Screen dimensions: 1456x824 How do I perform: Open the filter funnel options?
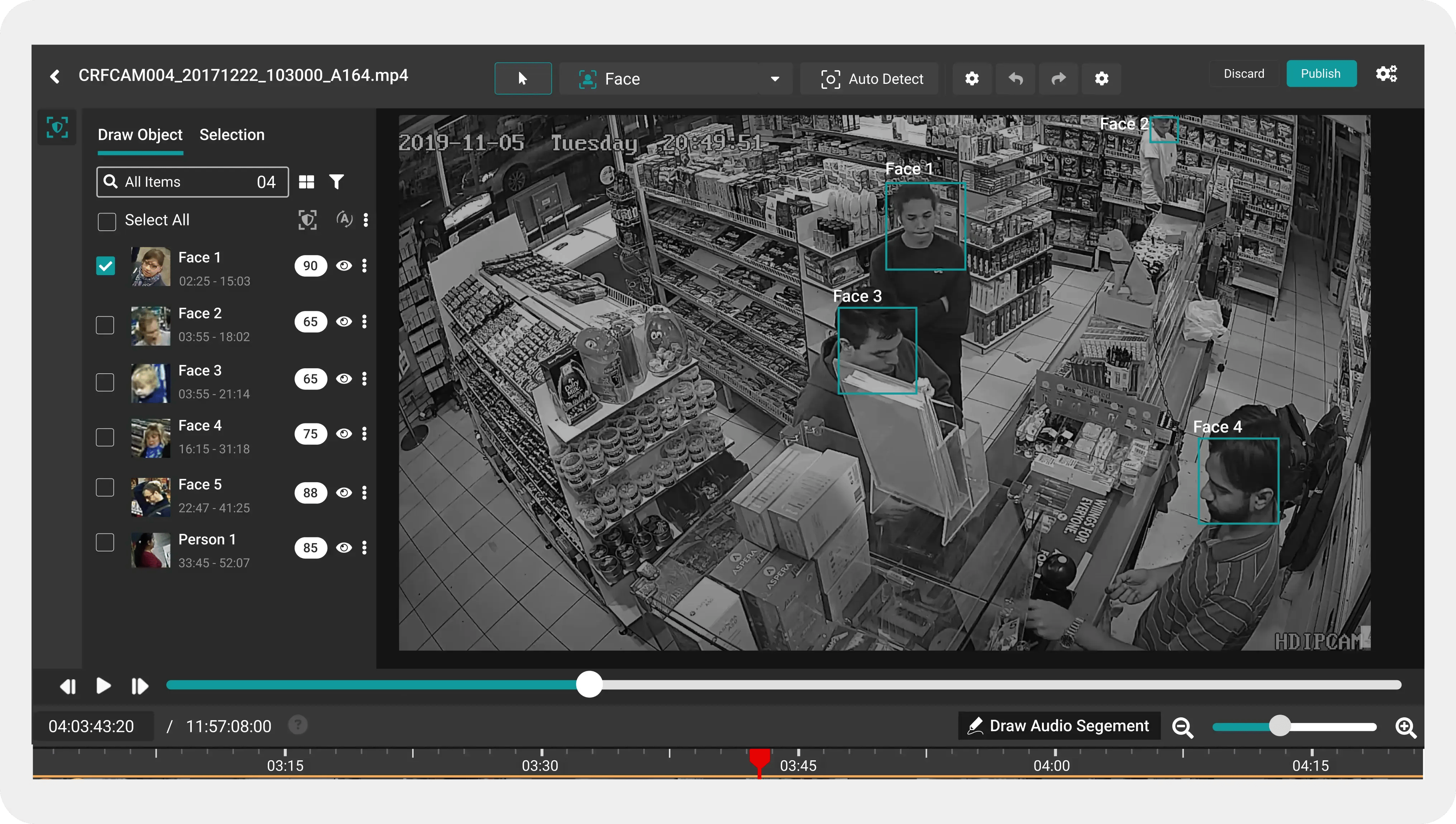(x=337, y=182)
